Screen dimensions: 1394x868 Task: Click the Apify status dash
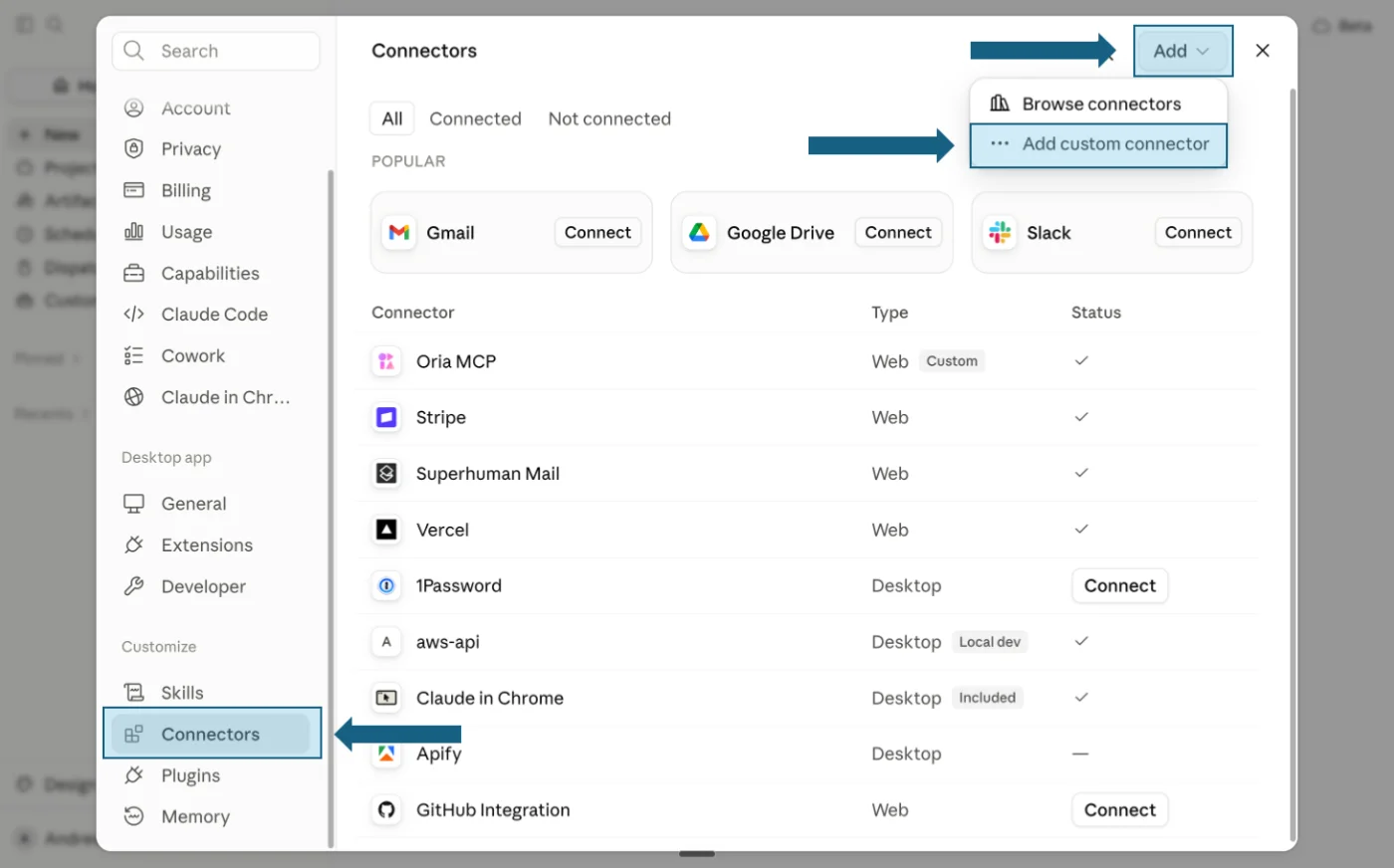tap(1080, 754)
